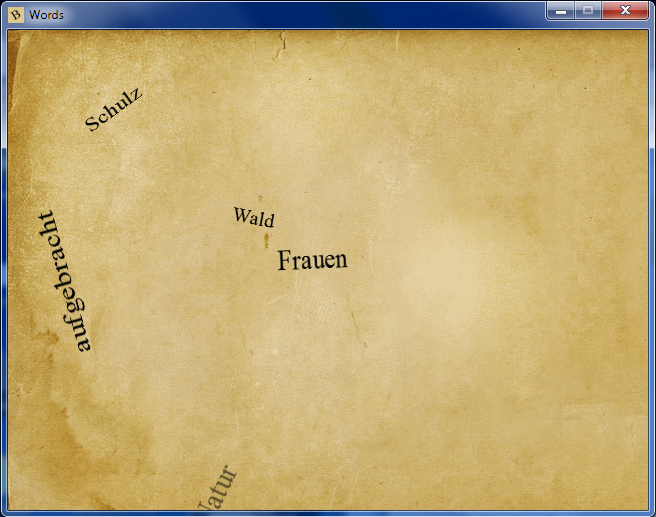Image resolution: width=656 pixels, height=517 pixels.
Task: Click the capital "F" of Frauen
Action: pyautogui.click(x=286, y=261)
